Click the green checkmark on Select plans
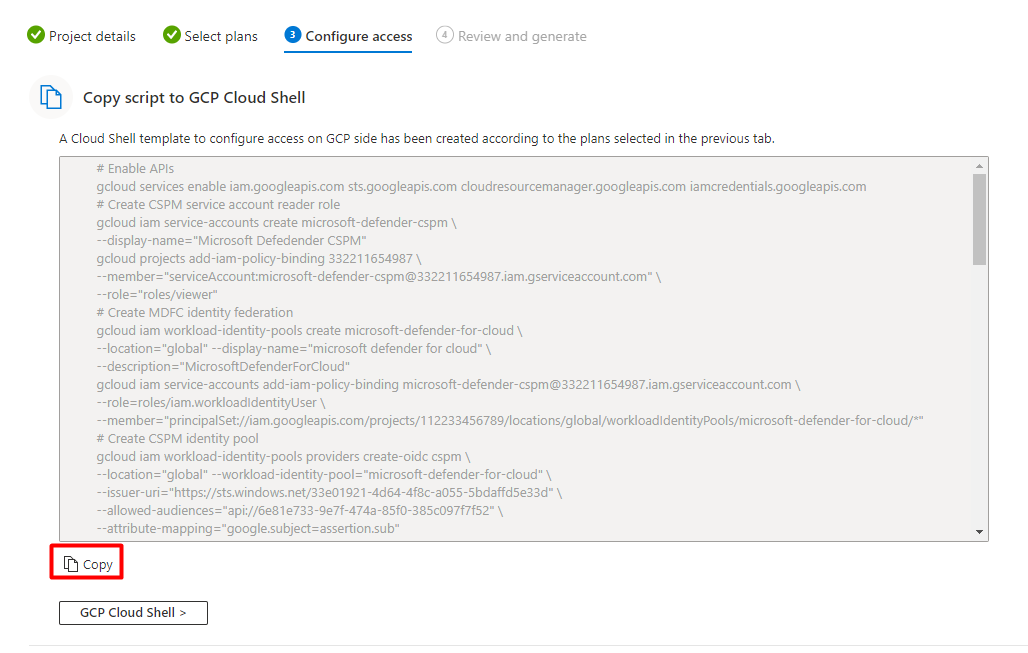The height and width of the screenshot is (653, 1028). click(x=171, y=35)
